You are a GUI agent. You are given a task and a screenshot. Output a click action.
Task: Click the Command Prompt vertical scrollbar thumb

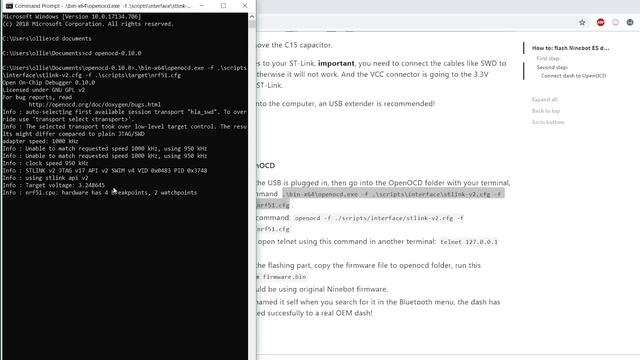point(252,24)
